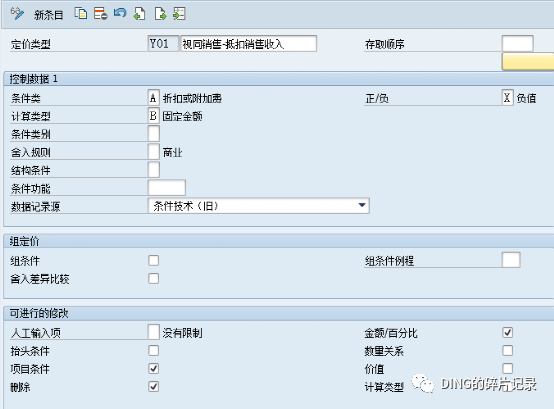Go to previous entry icon
Viewport: 554px width, 409px height.
[140, 14]
